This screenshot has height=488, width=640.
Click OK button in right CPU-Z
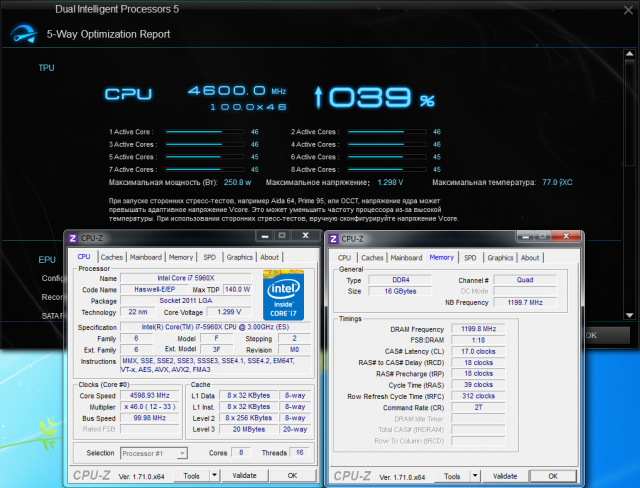coord(553,476)
